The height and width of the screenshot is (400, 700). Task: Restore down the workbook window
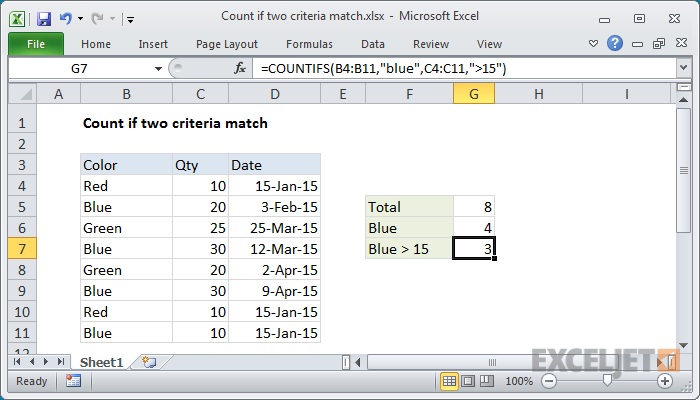click(659, 44)
